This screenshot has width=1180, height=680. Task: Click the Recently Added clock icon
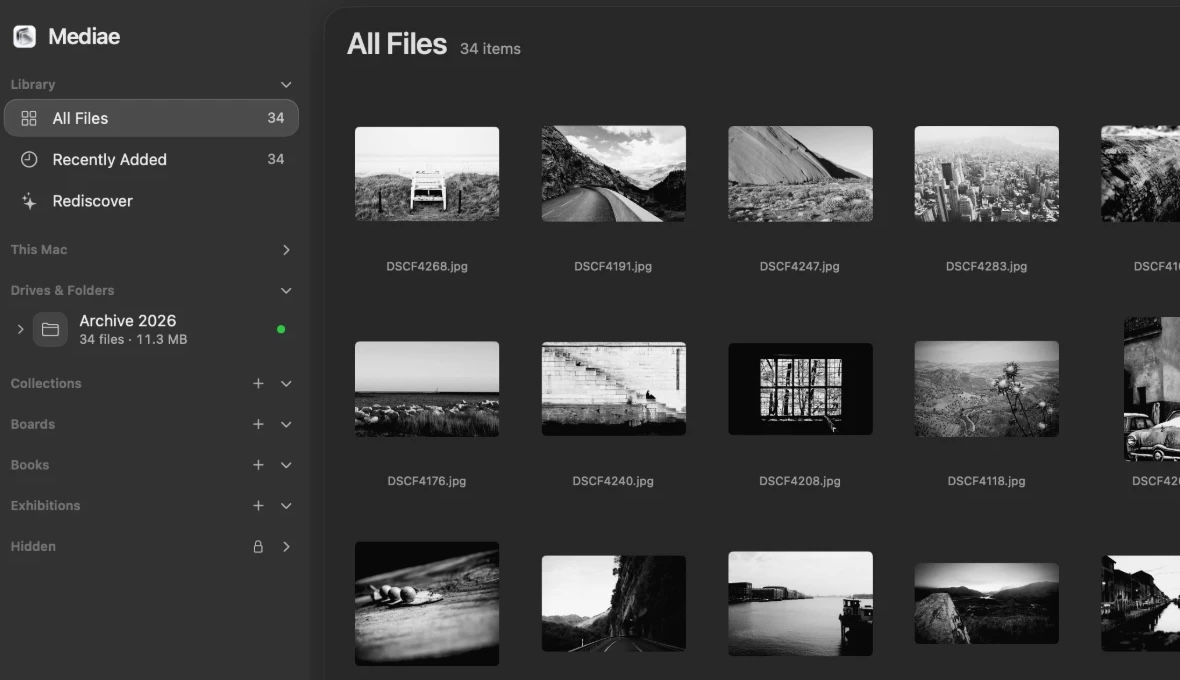(x=29, y=159)
